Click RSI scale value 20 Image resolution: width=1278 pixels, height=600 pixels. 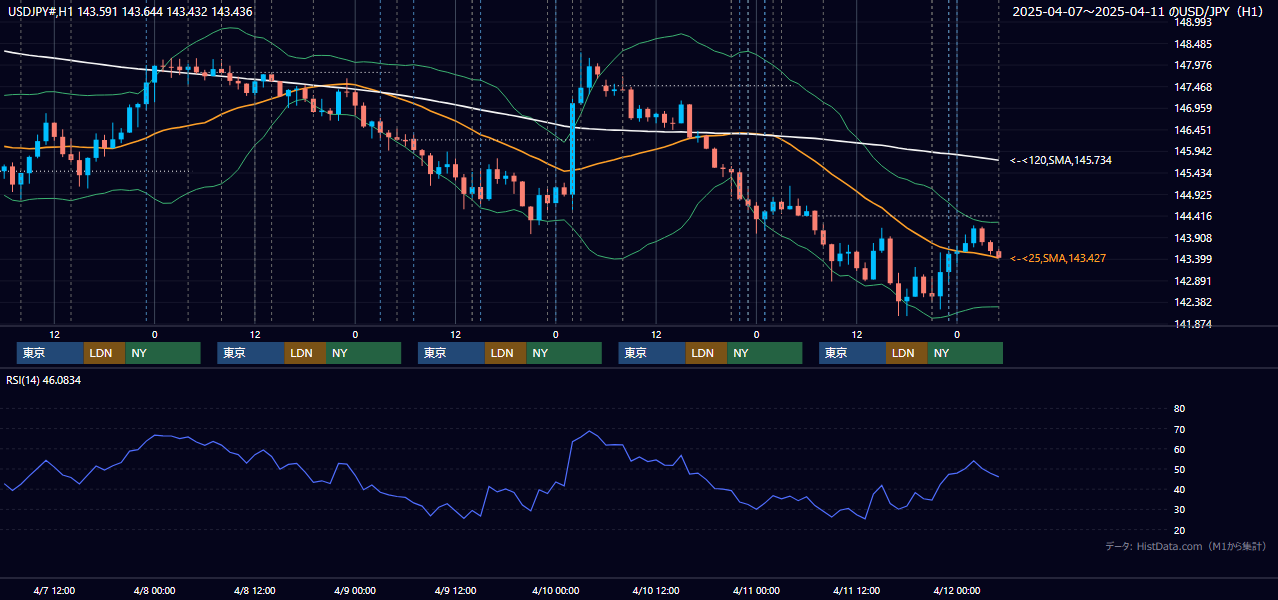point(1179,530)
